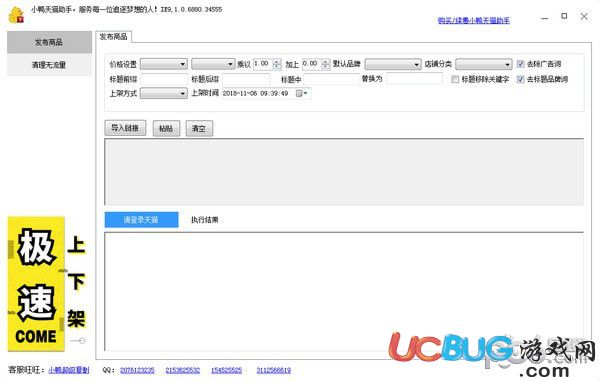Open the 执行结果 tab
Image resolution: width=600 pixels, height=381 pixels.
[x=205, y=220]
